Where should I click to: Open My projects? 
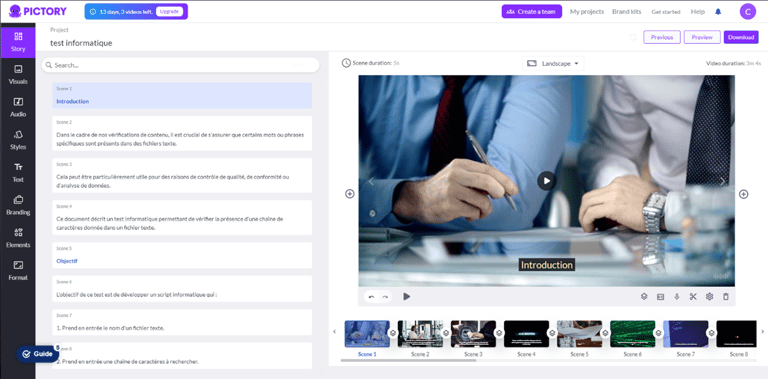587,12
